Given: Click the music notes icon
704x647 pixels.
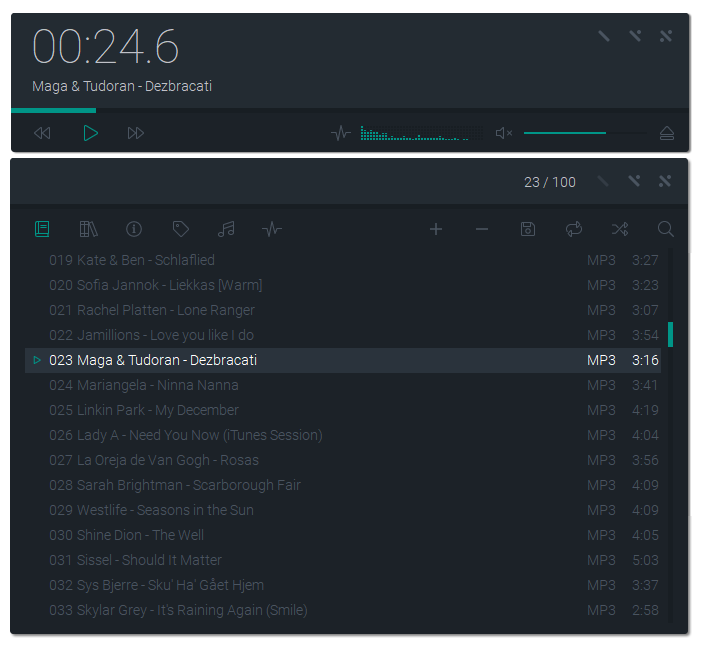Looking at the screenshot, I should pos(226,229).
